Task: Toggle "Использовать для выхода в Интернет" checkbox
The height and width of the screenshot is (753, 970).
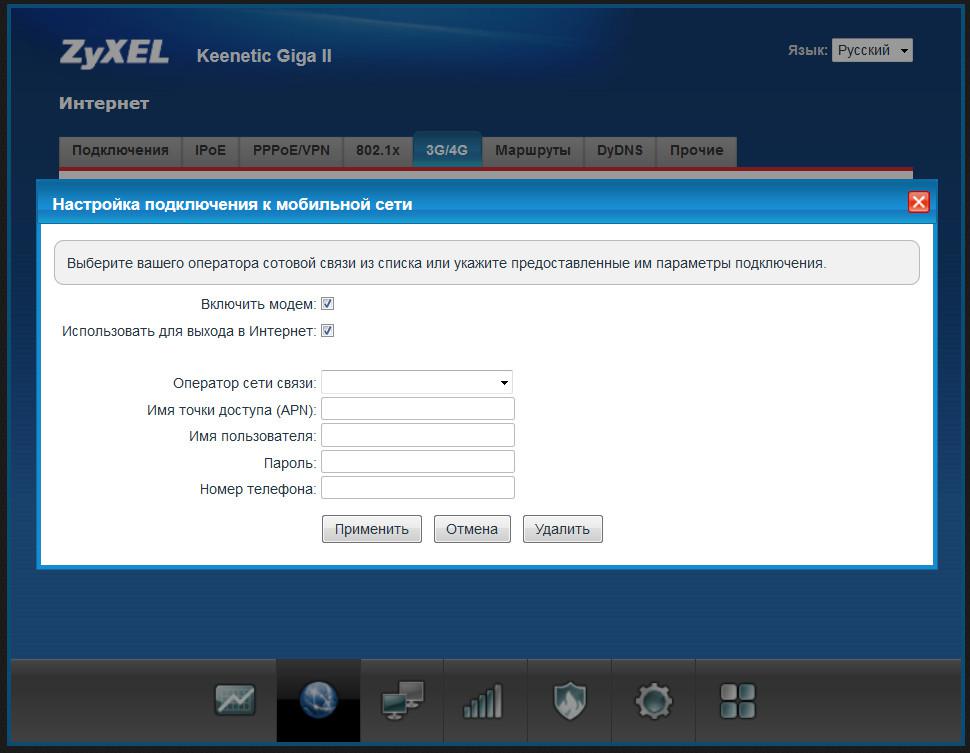Action: (x=327, y=331)
